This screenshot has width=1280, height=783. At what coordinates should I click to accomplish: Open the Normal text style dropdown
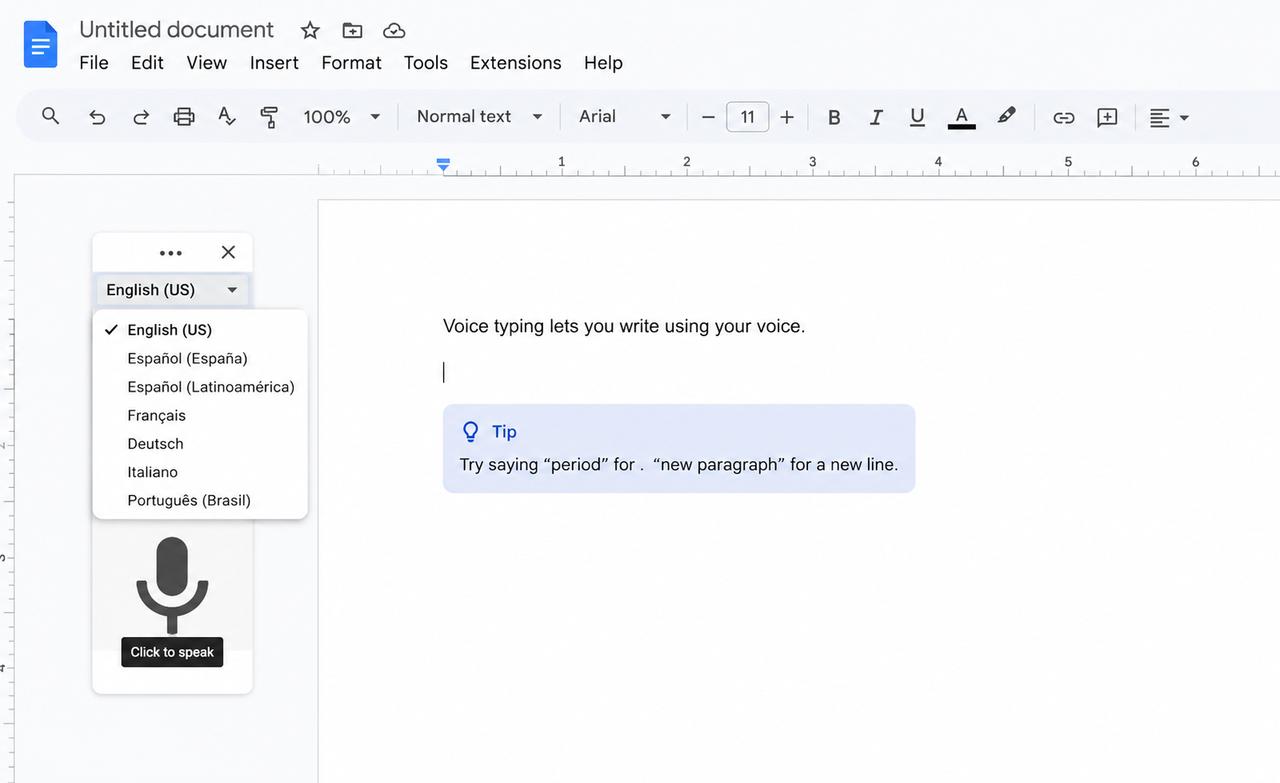(x=479, y=117)
